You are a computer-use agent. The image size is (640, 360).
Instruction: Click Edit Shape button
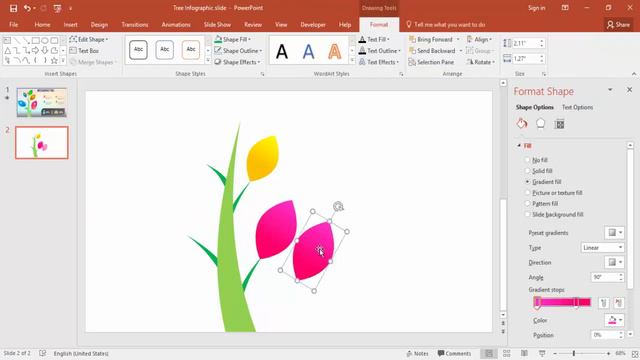[x=89, y=39]
